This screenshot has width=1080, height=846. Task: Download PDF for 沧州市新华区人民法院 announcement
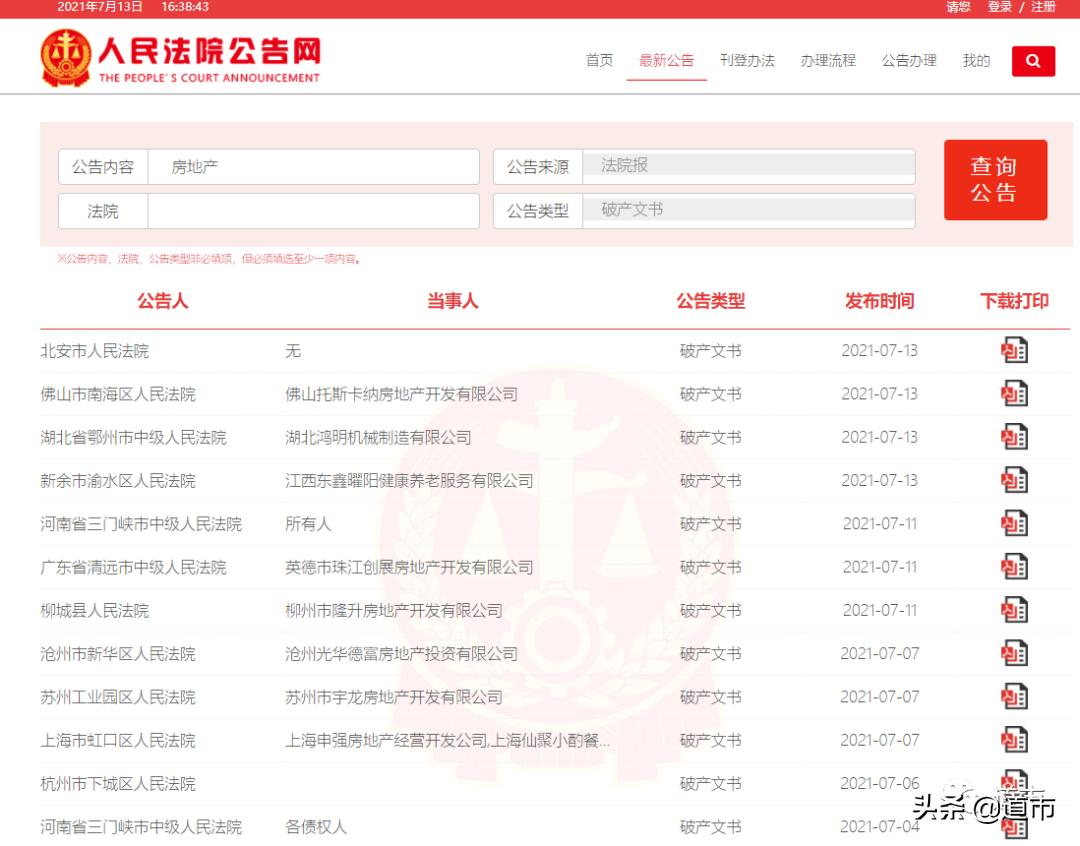click(x=1014, y=653)
